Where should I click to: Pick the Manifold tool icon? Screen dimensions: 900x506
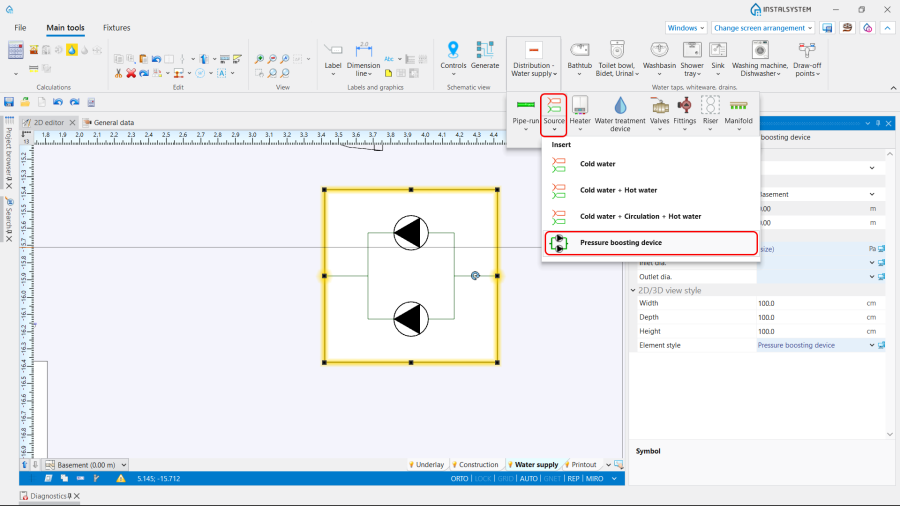click(x=740, y=106)
